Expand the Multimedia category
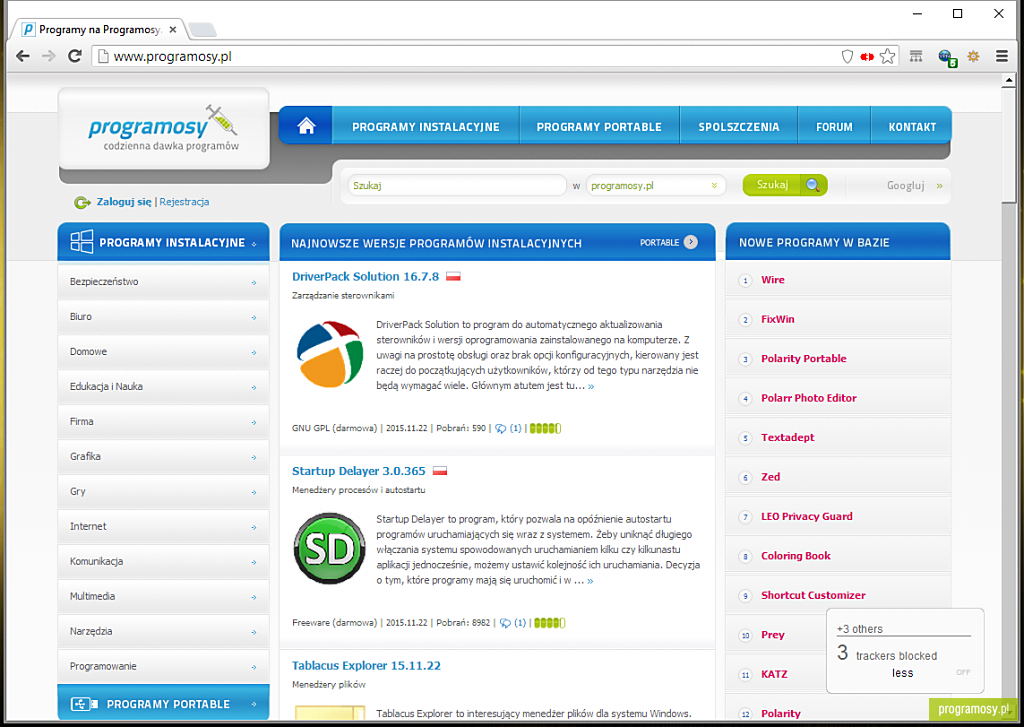1024x727 pixels. pos(163,596)
